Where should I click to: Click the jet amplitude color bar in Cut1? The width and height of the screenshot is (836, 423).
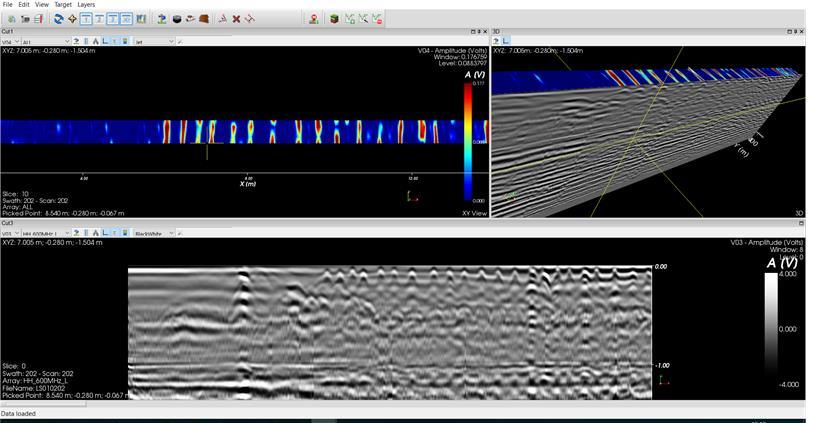point(468,142)
